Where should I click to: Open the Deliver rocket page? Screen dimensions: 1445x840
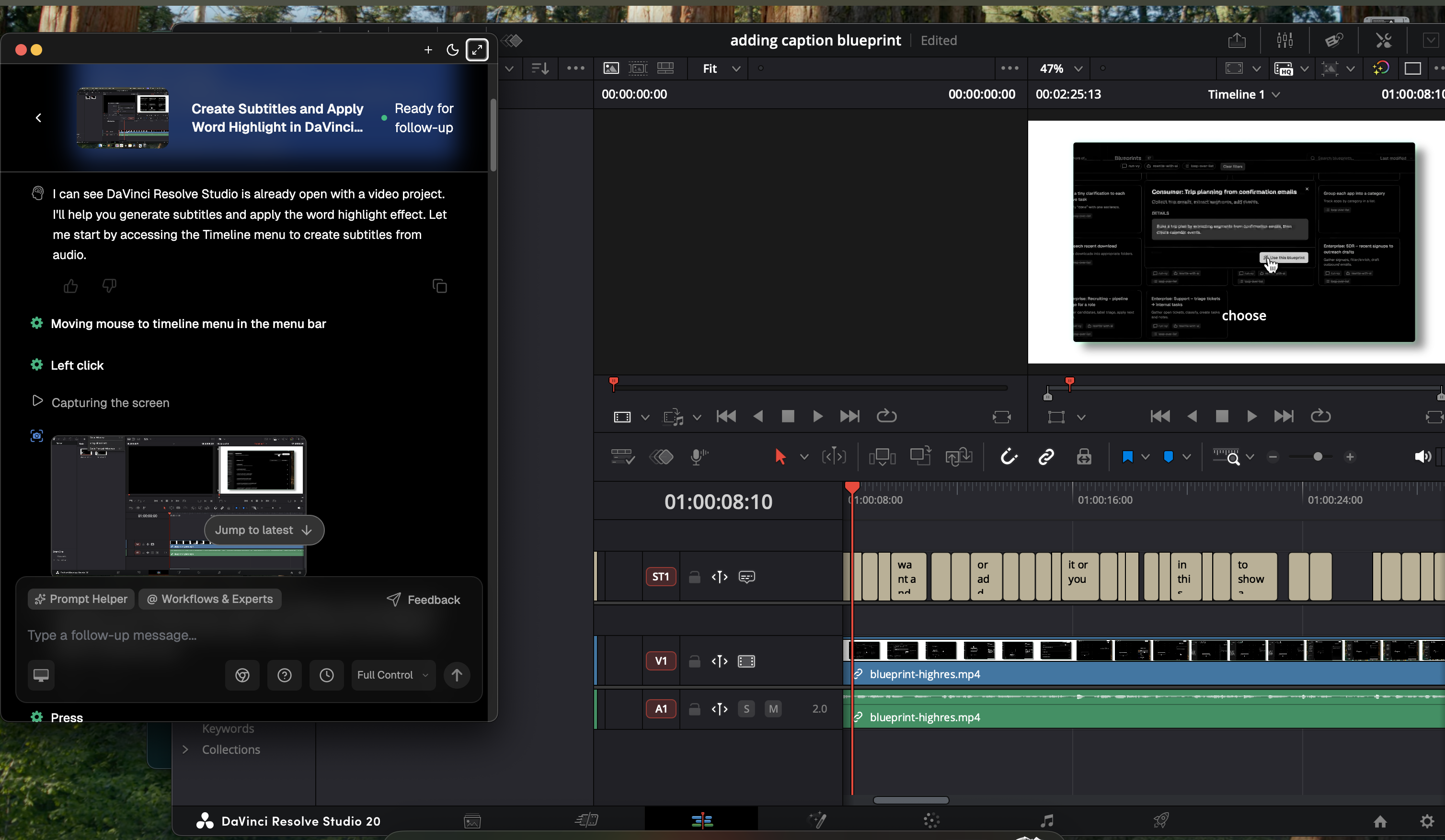click(x=1160, y=821)
